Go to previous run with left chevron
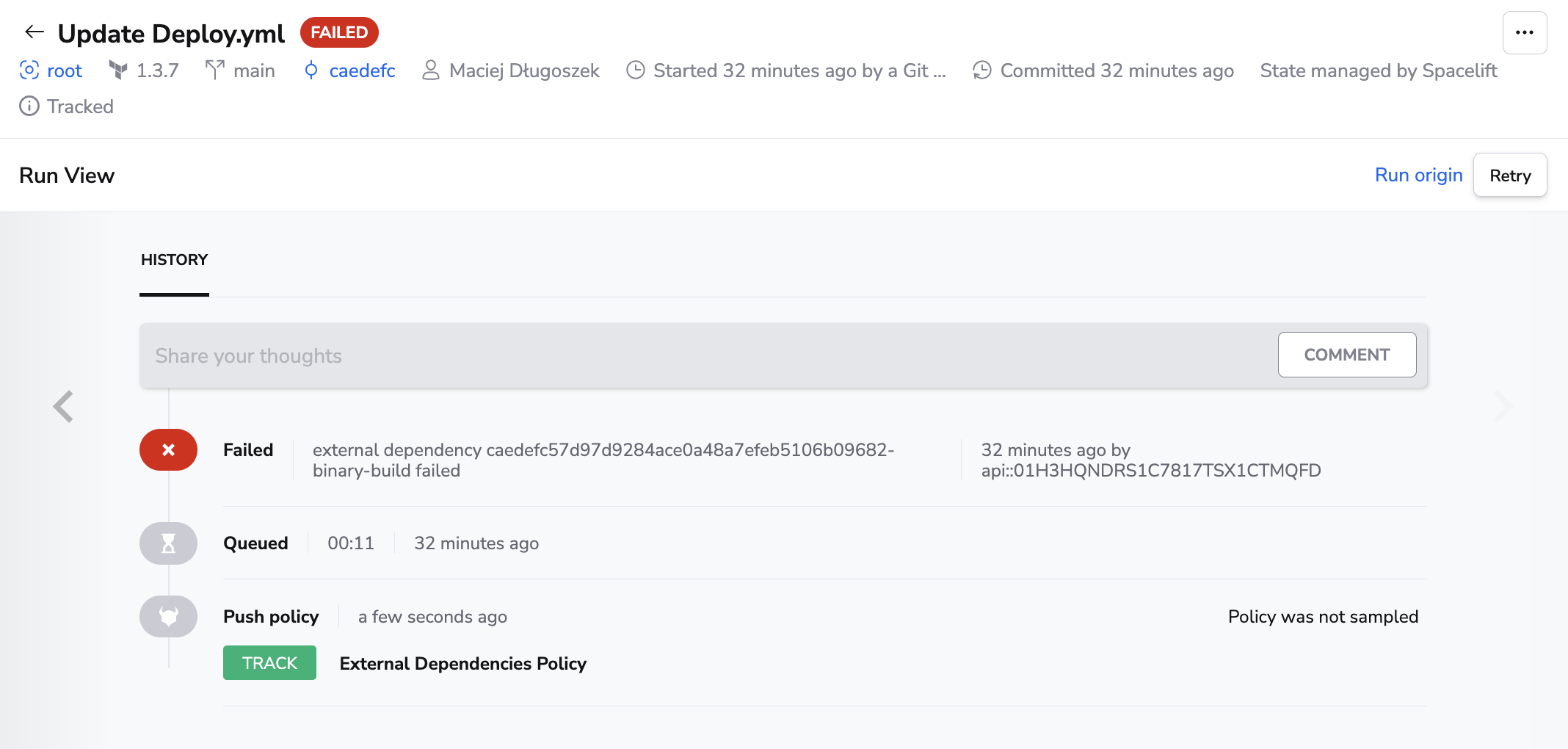The image size is (1568, 749). [x=64, y=406]
